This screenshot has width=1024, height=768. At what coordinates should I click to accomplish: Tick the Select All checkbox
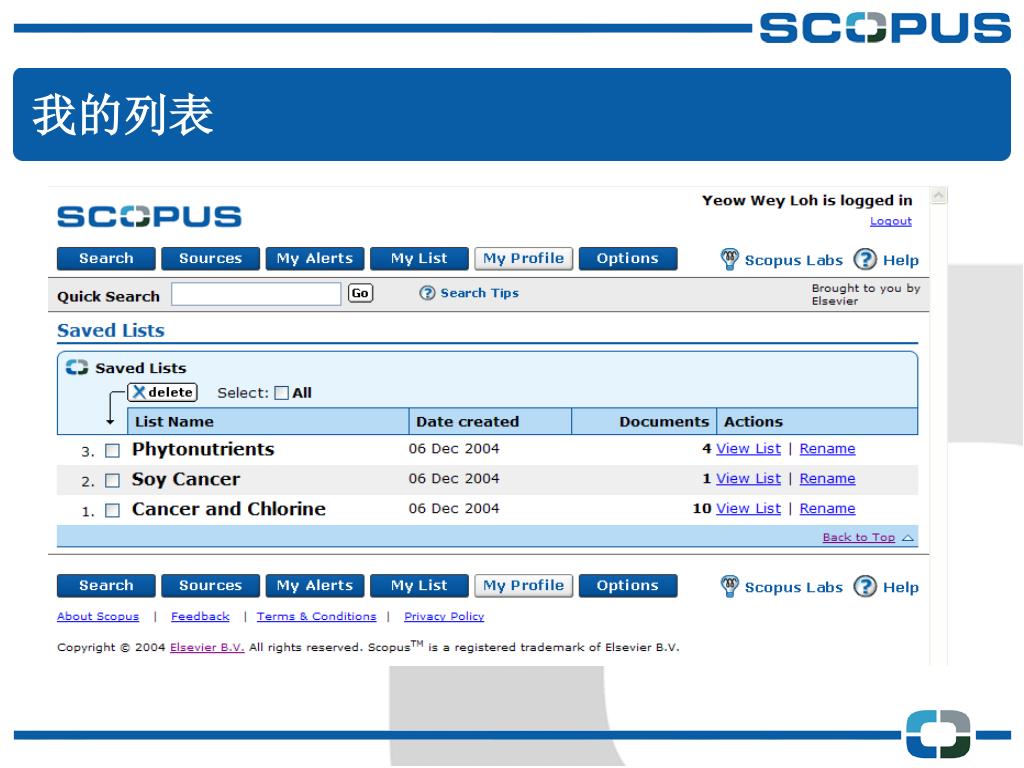(281, 393)
